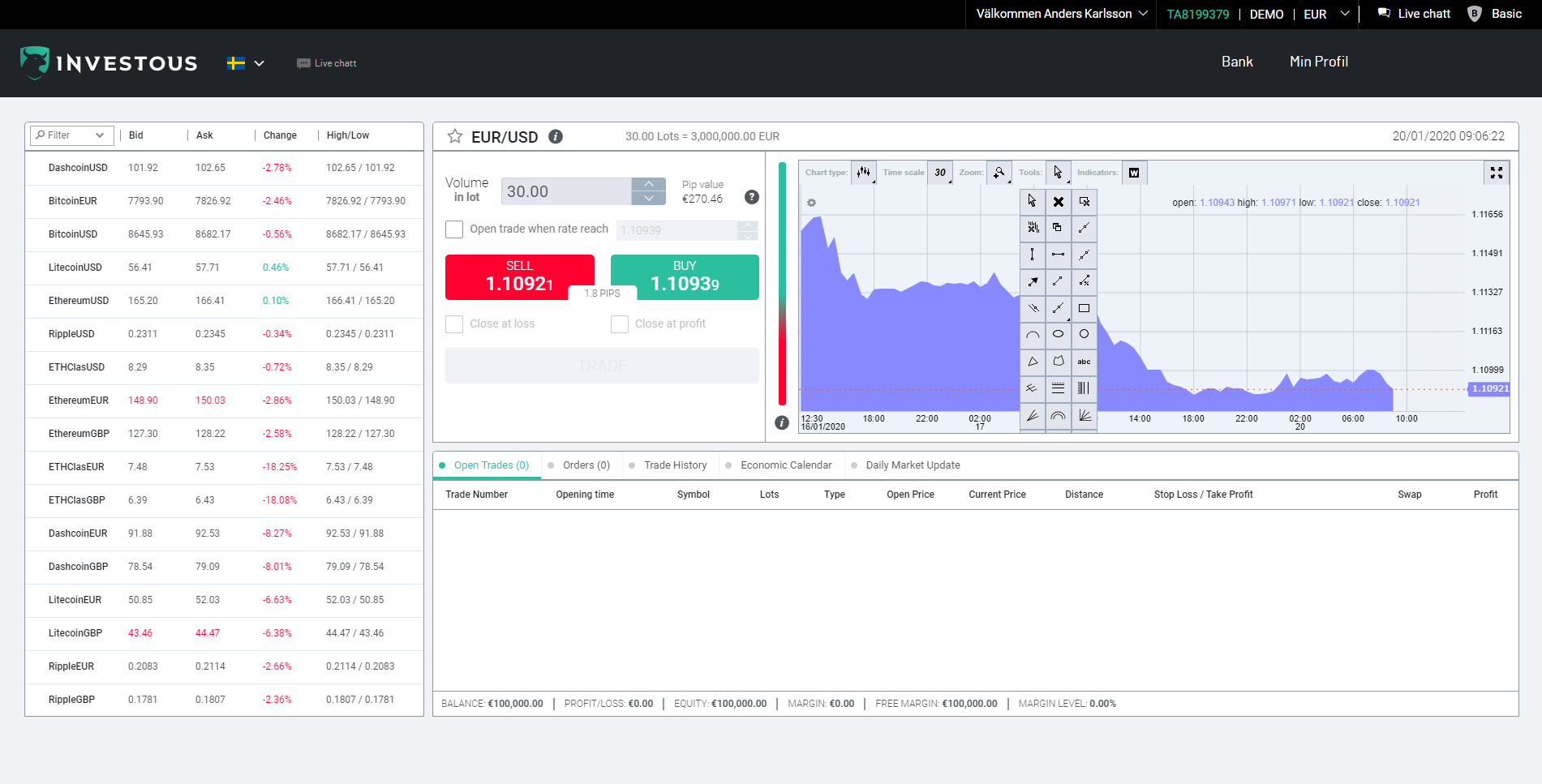Viewport: 1542px width, 784px height.
Task: Open the Indicators selector
Action: pyautogui.click(x=1134, y=173)
